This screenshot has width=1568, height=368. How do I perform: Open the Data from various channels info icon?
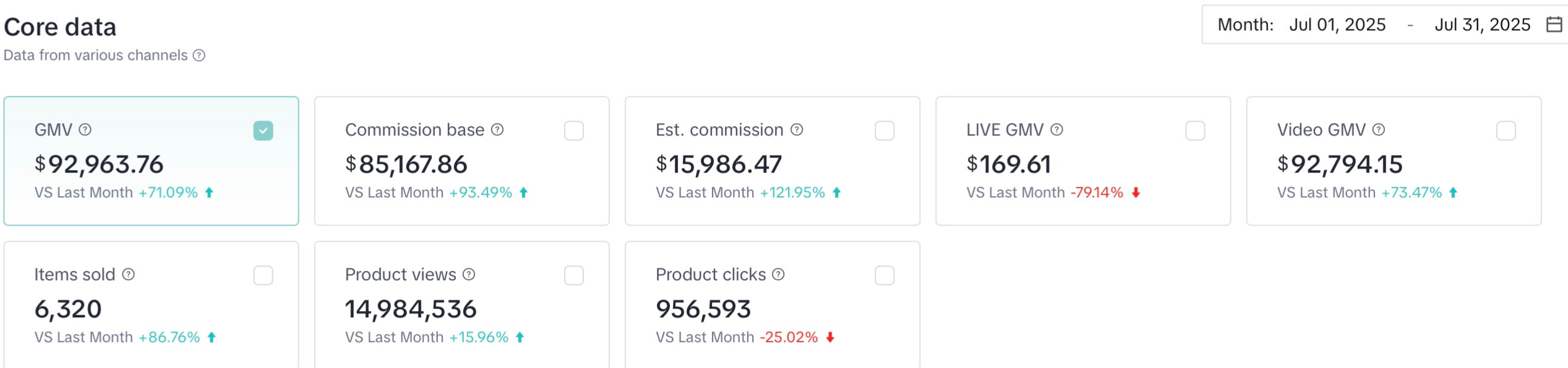click(x=198, y=56)
